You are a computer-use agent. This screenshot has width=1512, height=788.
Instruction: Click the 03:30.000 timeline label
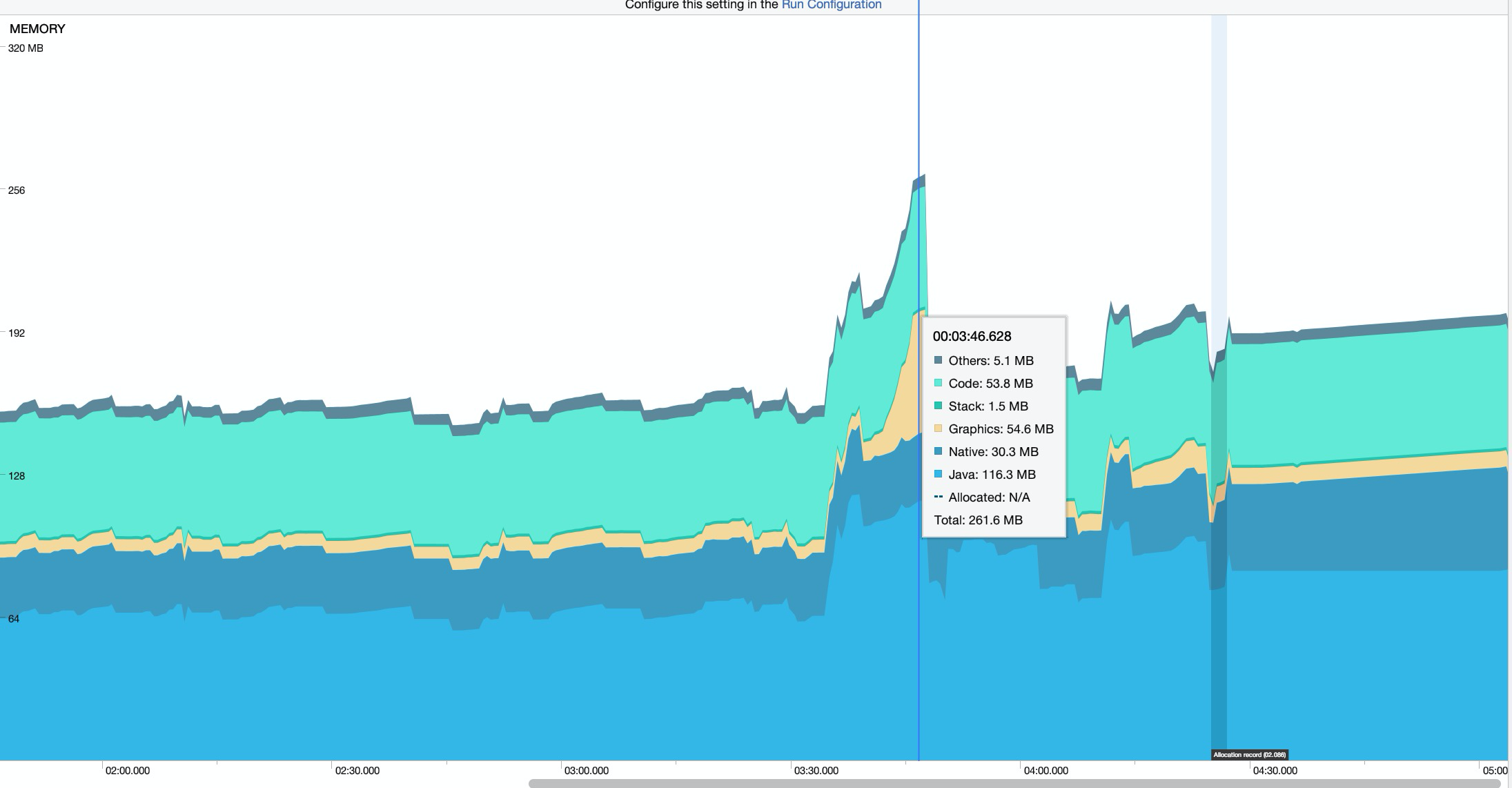816,771
